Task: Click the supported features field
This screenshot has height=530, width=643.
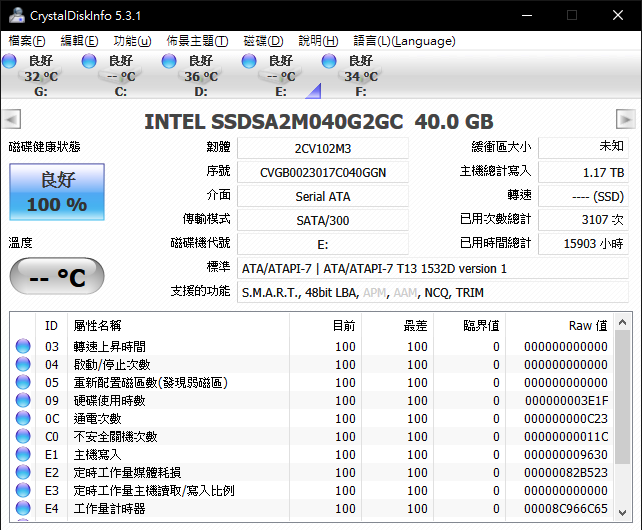Action: [x=433, y=292]
